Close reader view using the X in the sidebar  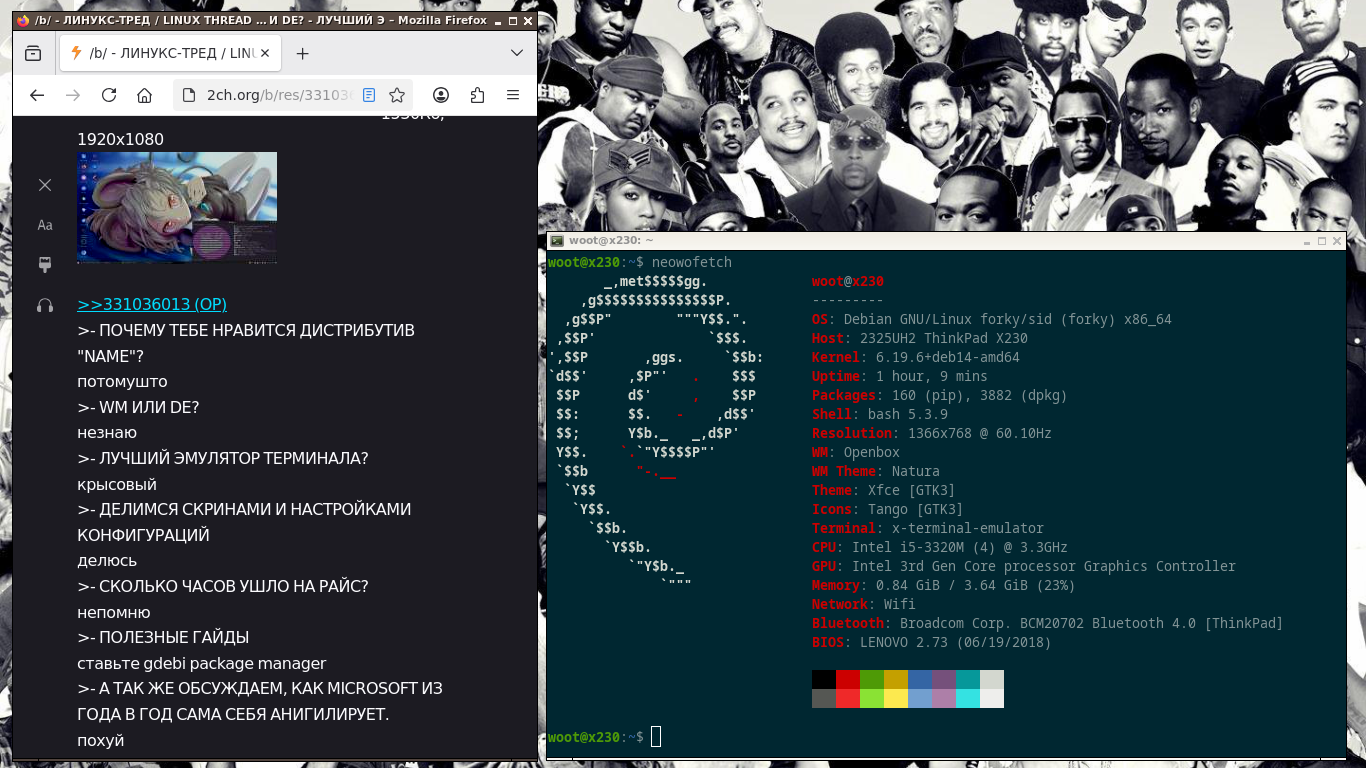45,185
